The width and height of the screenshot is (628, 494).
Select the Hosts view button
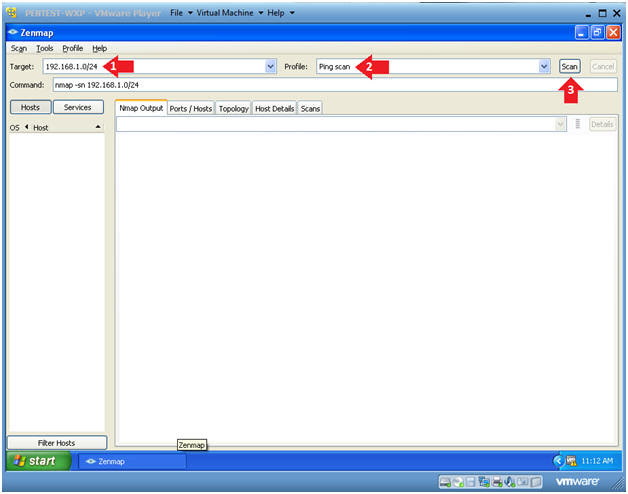[30, 107]
